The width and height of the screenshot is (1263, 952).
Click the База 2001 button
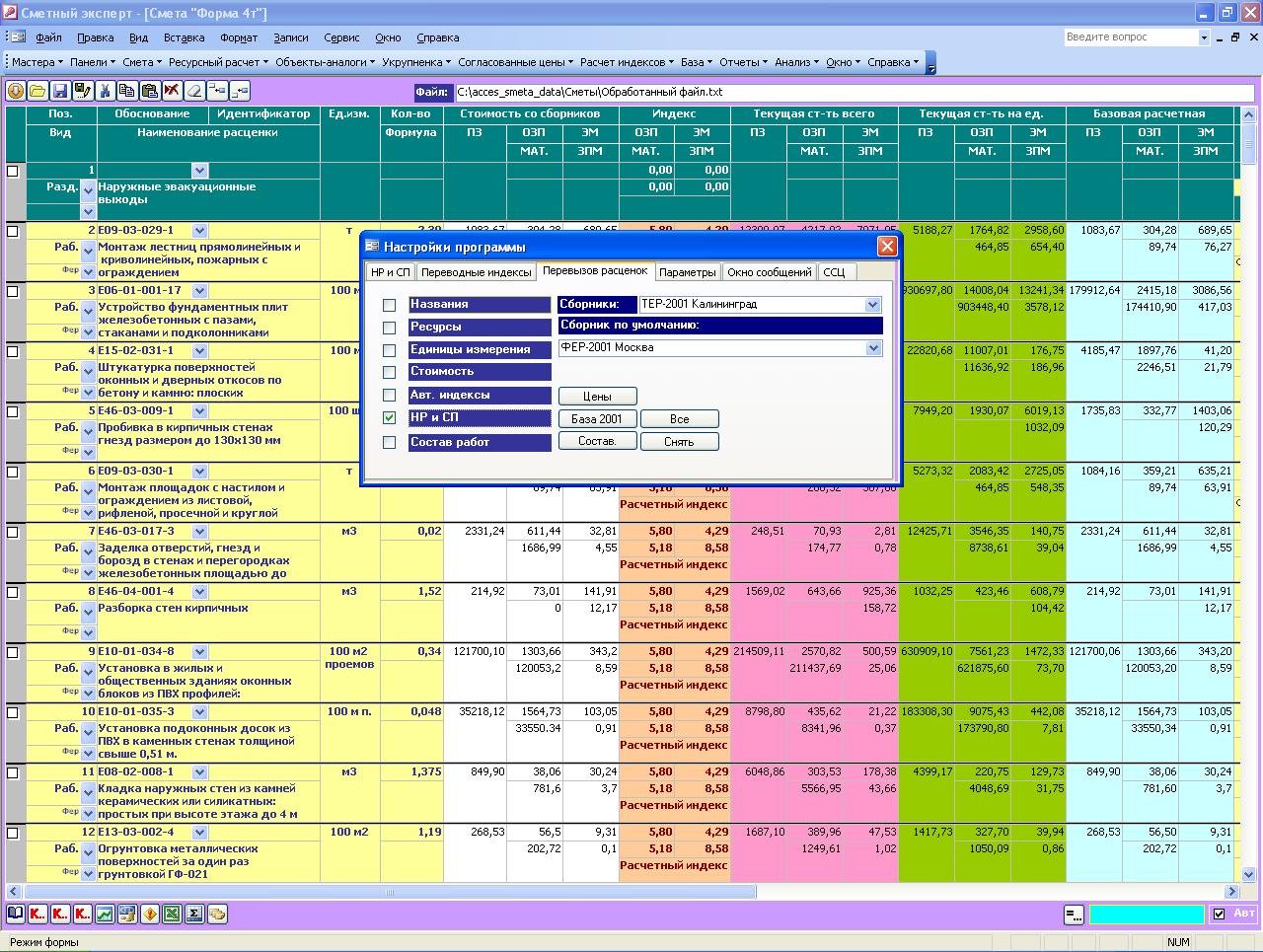click(x=597, y=419)
